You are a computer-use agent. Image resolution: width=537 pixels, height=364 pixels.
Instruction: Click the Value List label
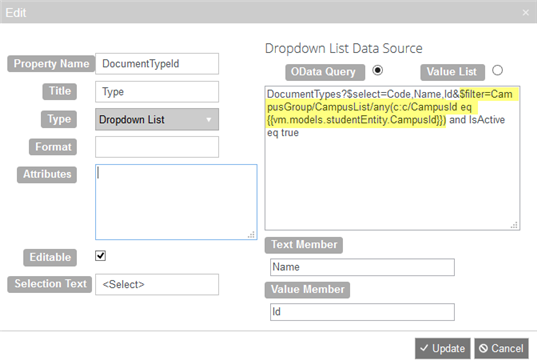pyautogui.click(x=452, y=72)
